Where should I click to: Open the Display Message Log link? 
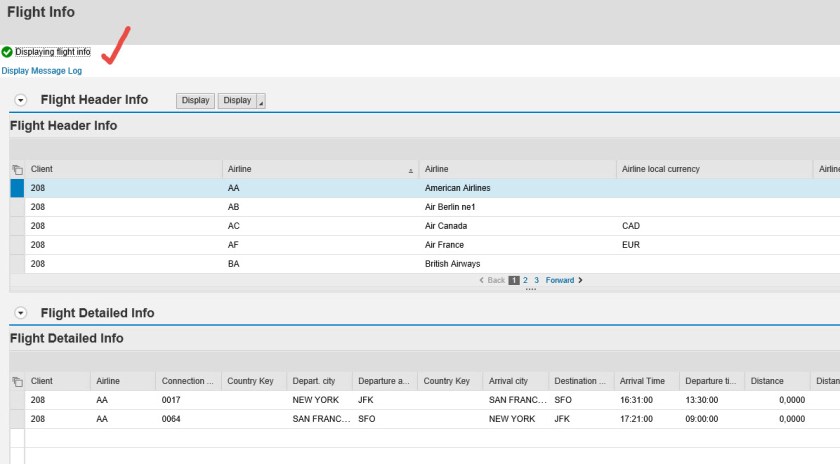tap(42, 71)
